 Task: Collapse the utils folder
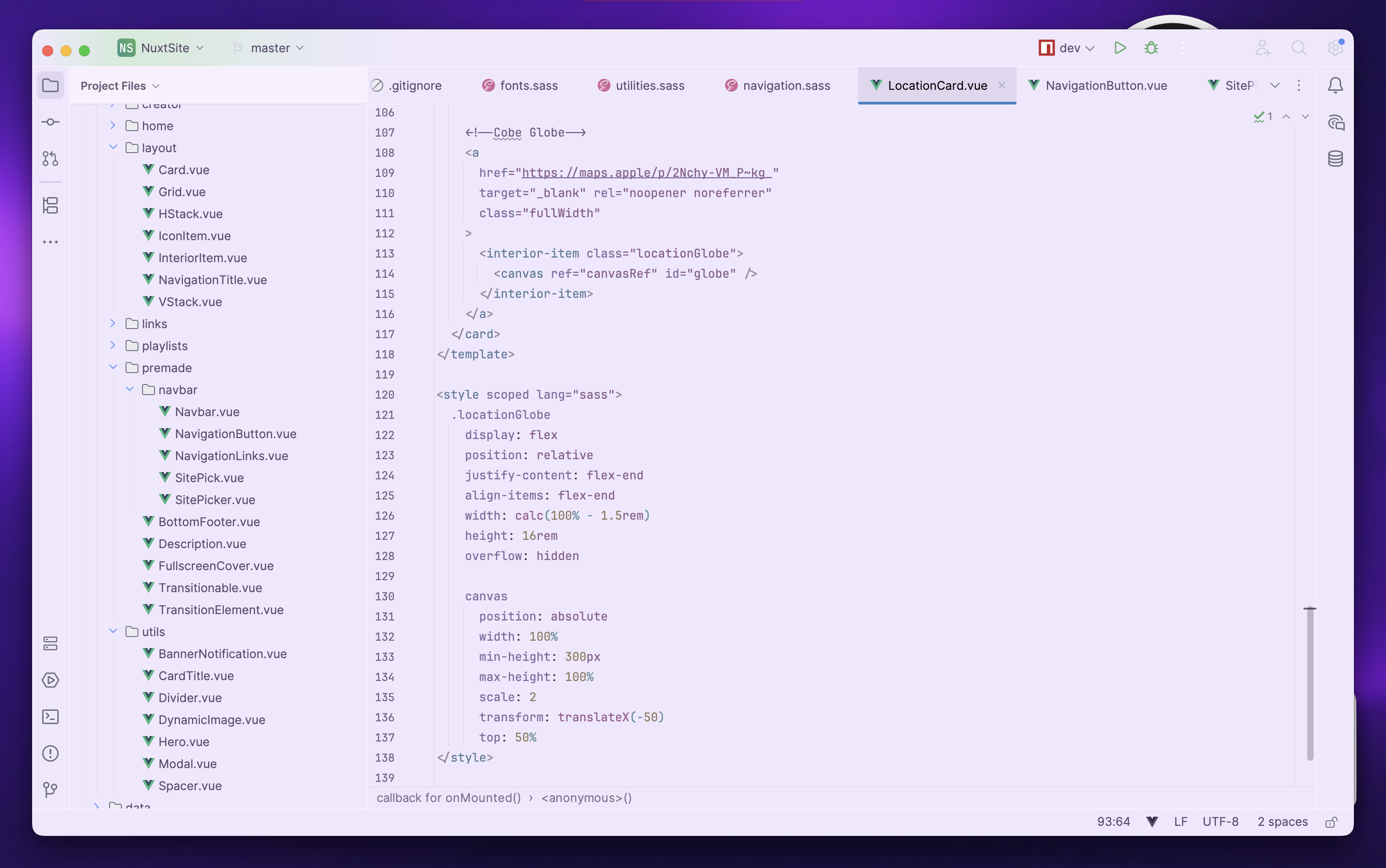[113, 631]
